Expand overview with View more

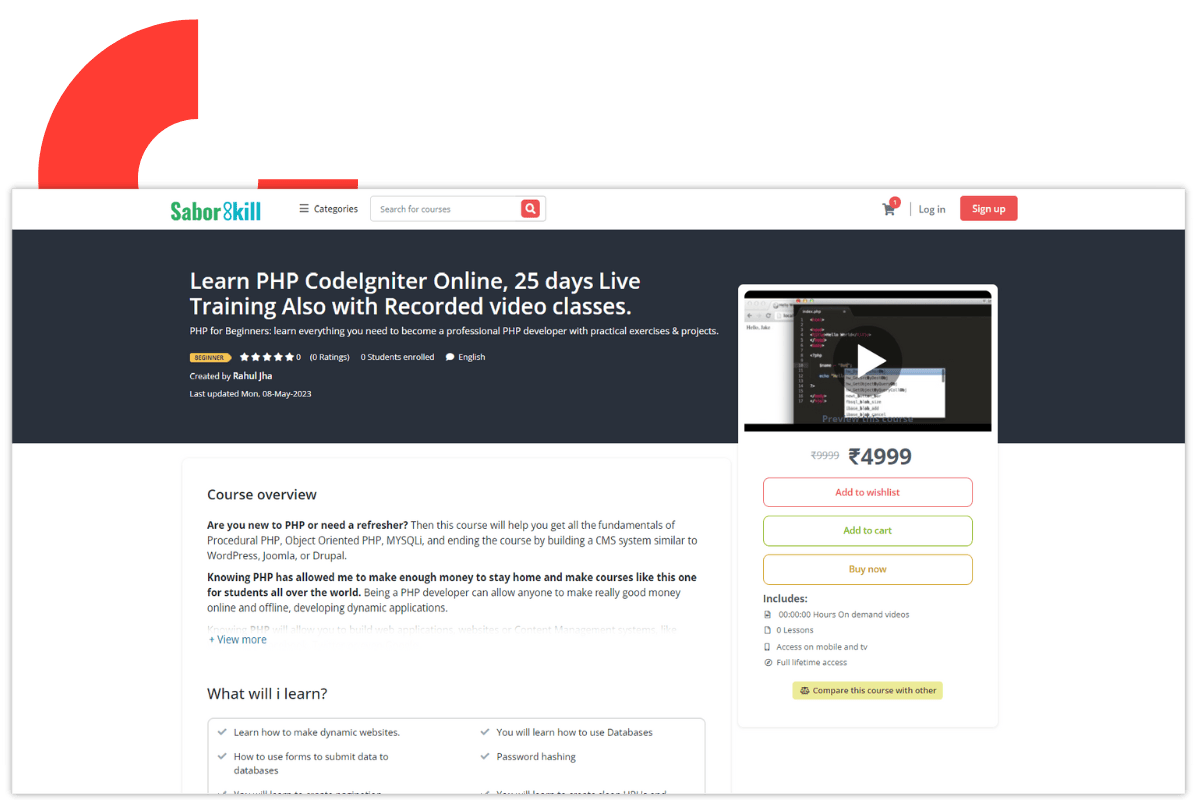(238, 640)
